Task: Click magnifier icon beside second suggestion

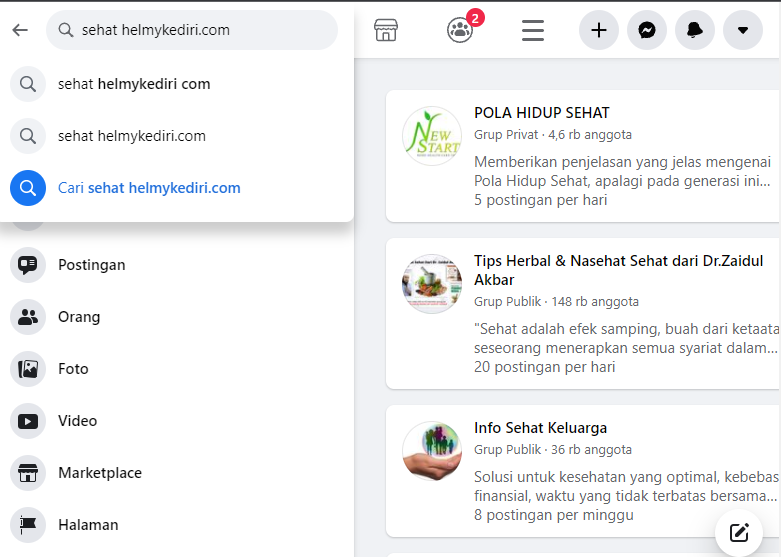Action: (28, 136)
